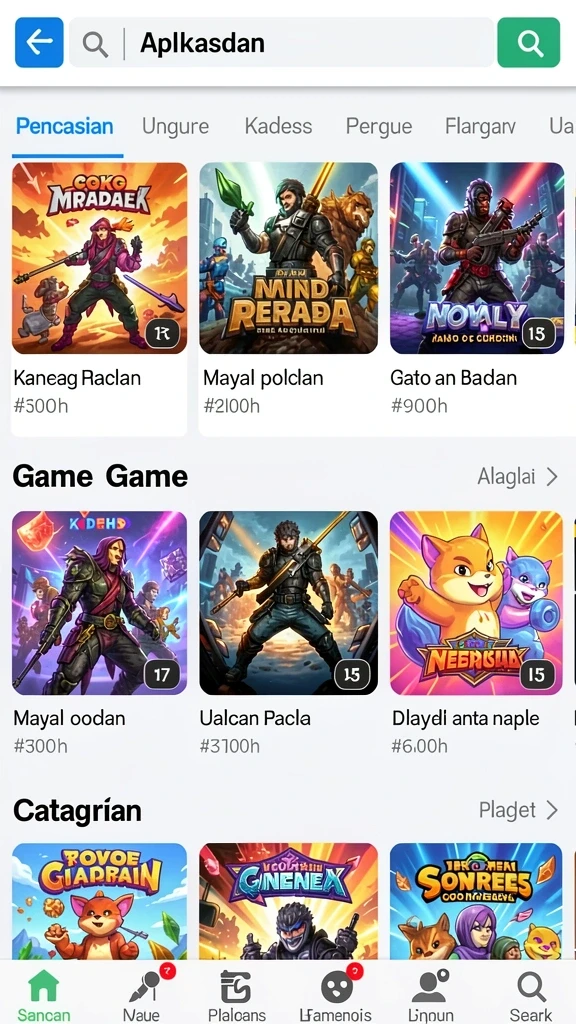The width and height of the screenshot is (576, 1024).
Task: Open the Dlaydi anta naple cat game thumbnail
Action: click(476, 603)
